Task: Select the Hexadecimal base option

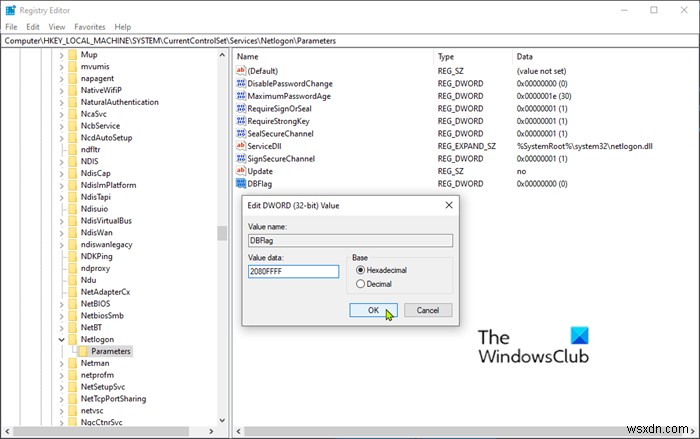Action: [360, 270]
